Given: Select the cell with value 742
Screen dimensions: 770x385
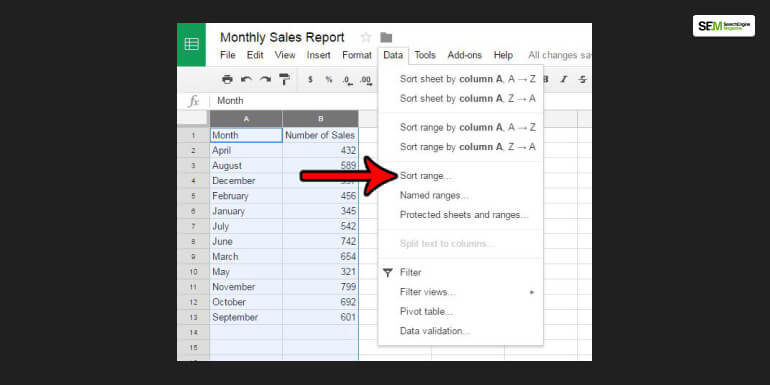Looking at the screenshot, I should click(321, 242).
